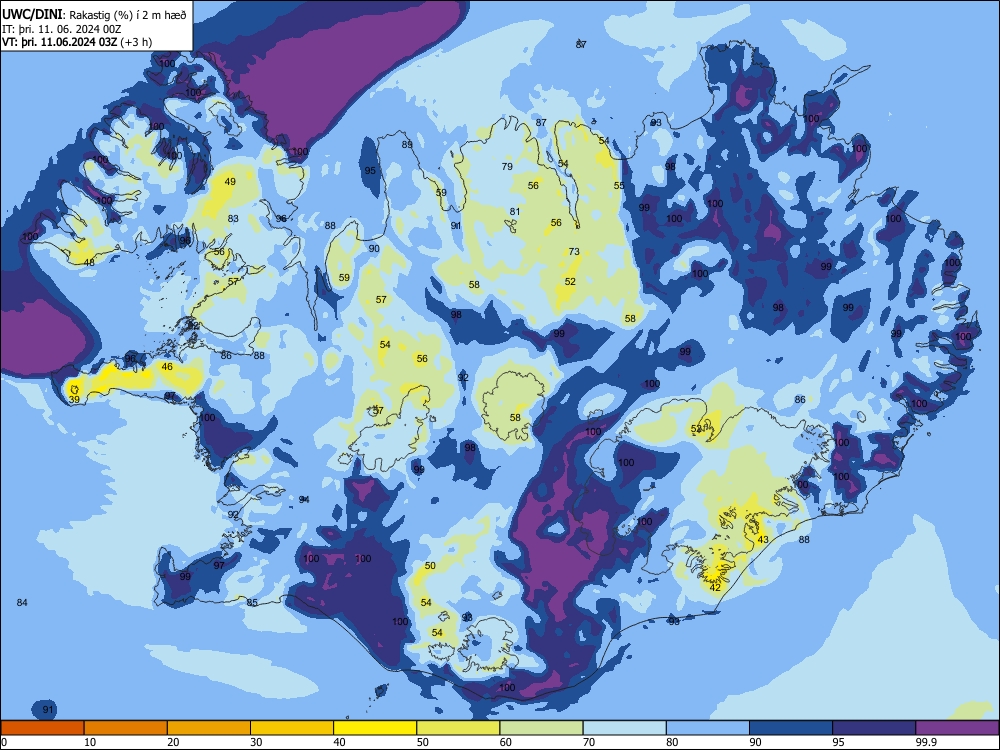Click the humidity value '94' on the map
The width and height of the screenshot is (1000, 750).
point(304,499)
